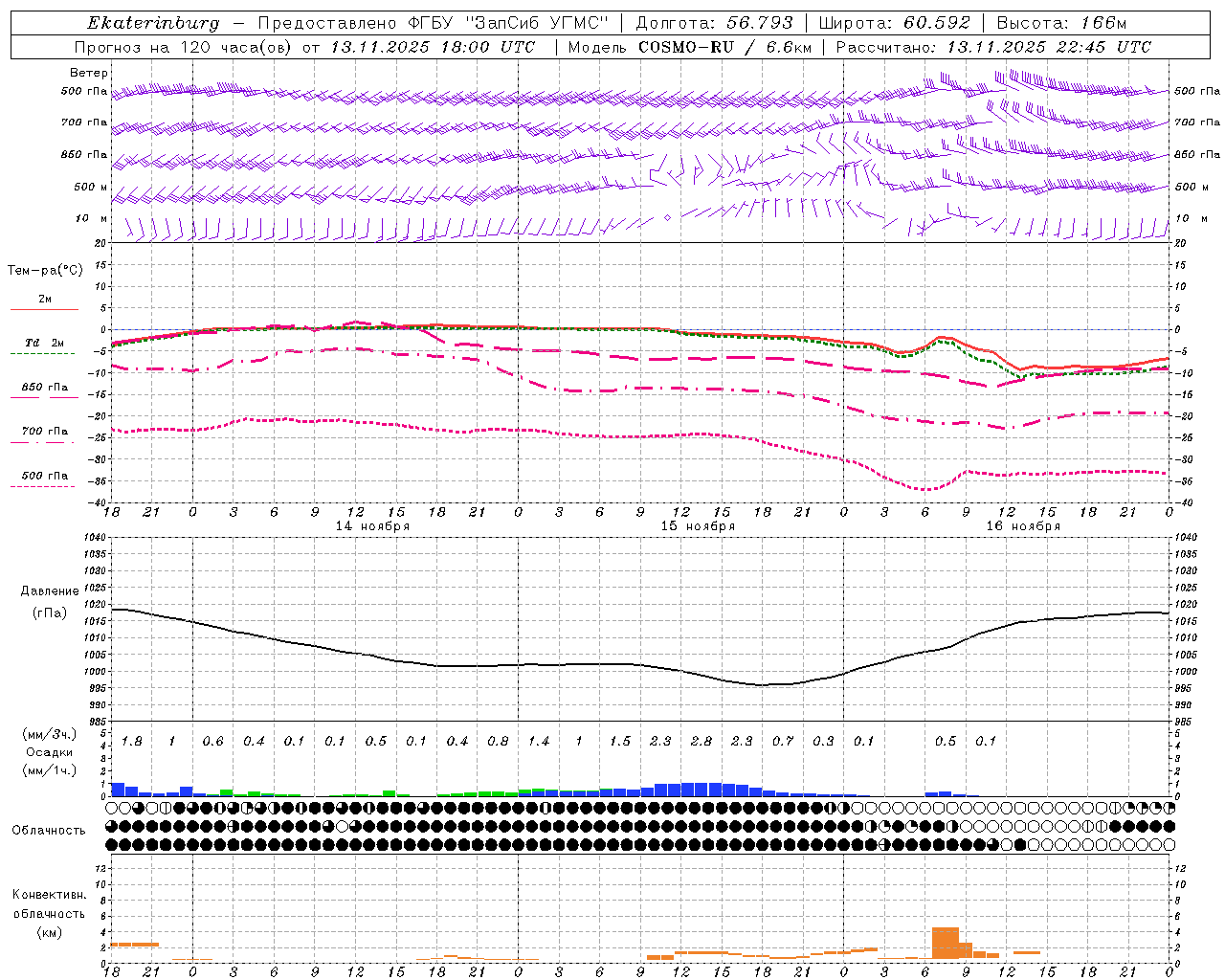Click the 'Конвективн.' convective label

click(49, 895)
